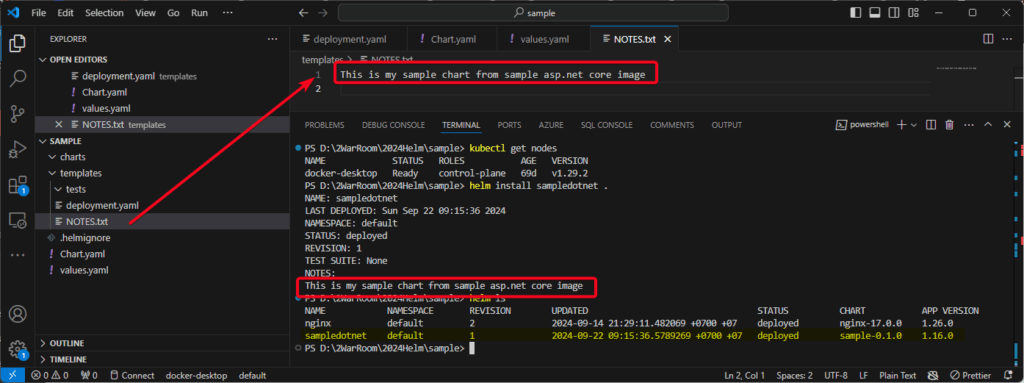Switch to the PROBLEMS panel tab
Screen dimensions: 1024x383
click(x=324, y=125)
